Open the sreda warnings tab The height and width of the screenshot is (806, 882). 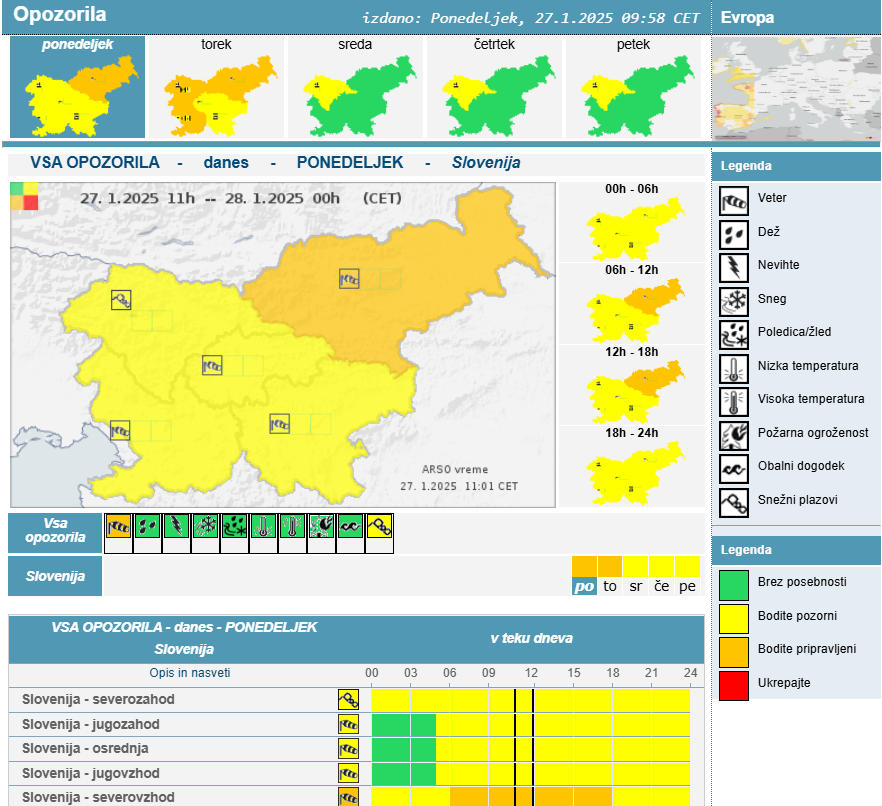click(x=355, y=88)
